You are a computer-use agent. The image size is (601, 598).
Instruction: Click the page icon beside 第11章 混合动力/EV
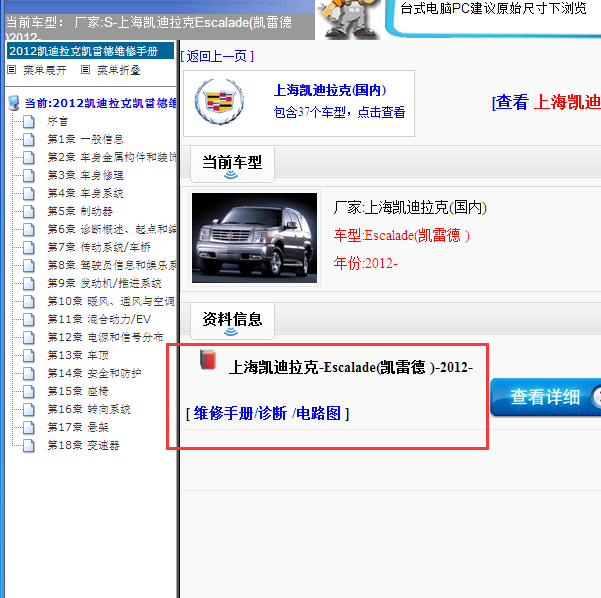tap(29, 320)
